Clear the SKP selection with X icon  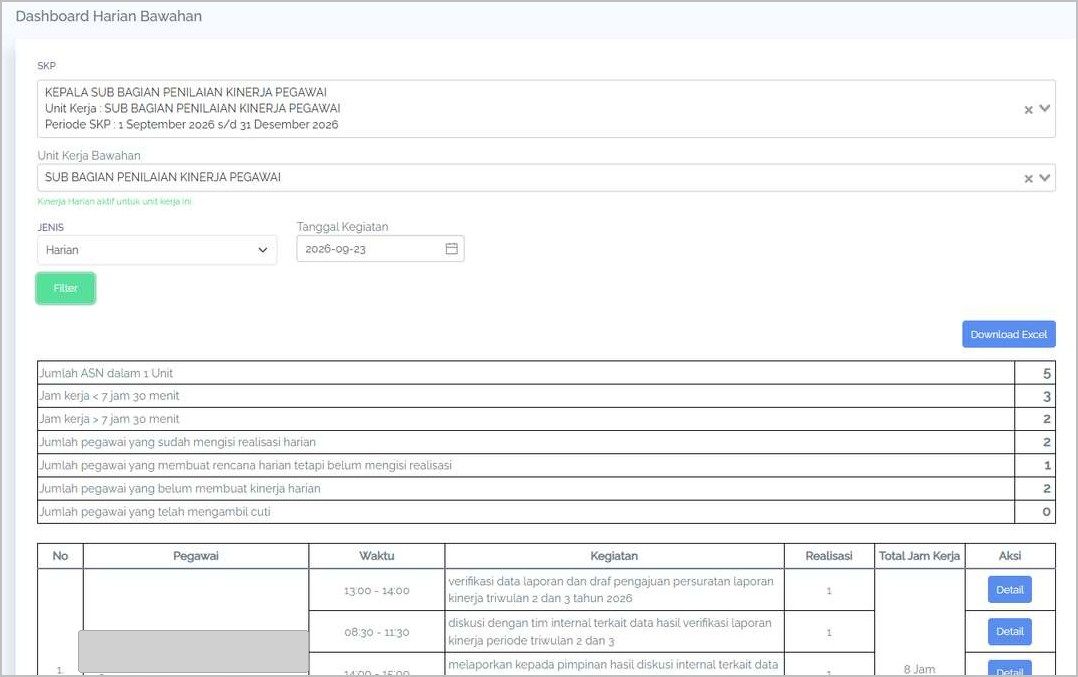pos(1028,109)
